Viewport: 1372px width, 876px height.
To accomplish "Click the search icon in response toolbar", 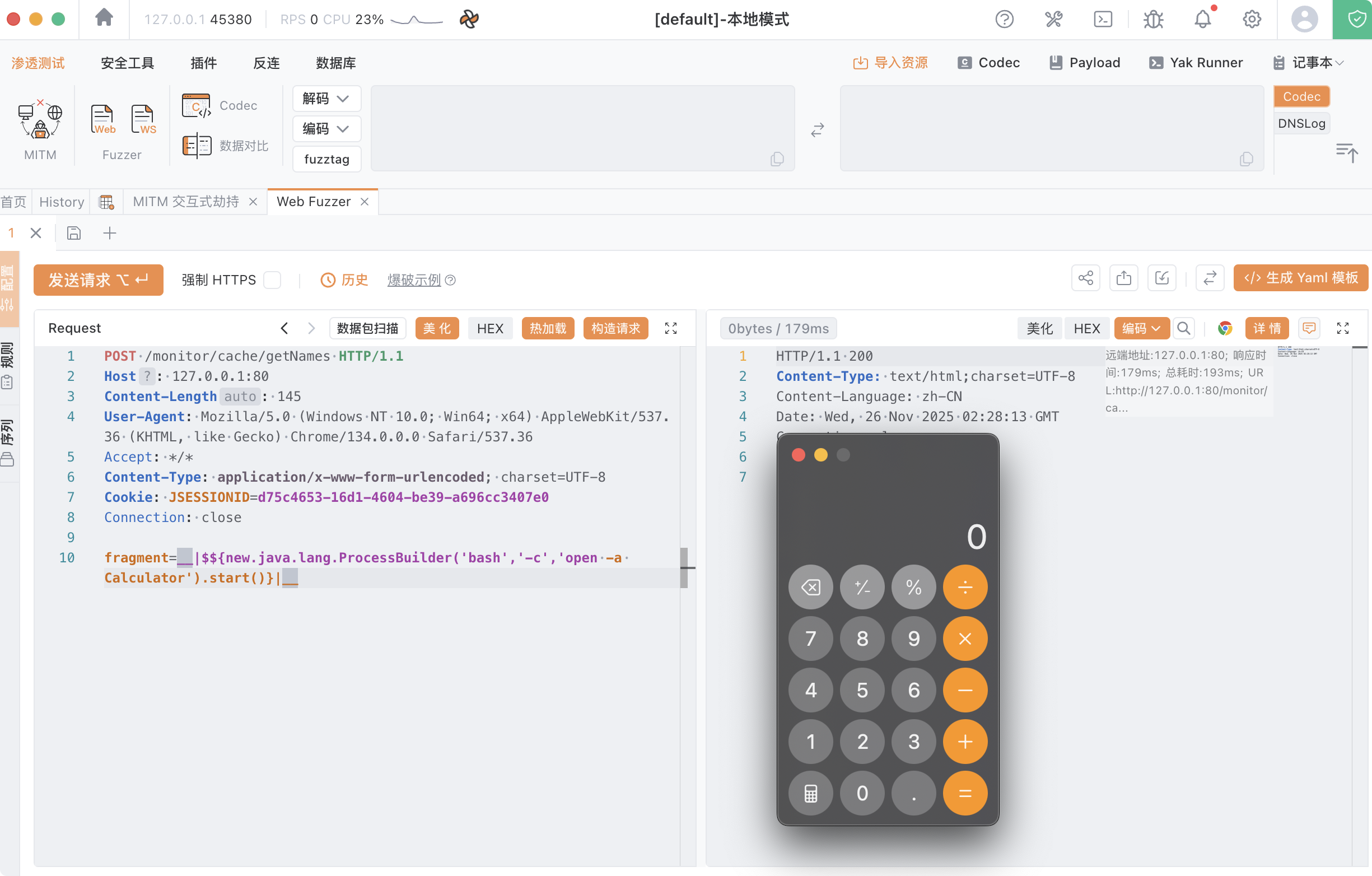I will click(x=1183, y=328).
